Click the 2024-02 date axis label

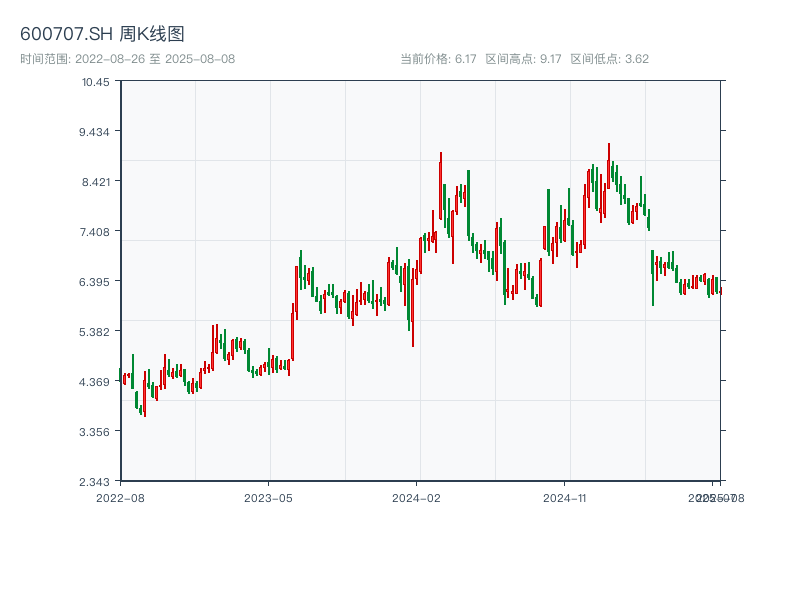pyautogui.click(x=417, y=497)
